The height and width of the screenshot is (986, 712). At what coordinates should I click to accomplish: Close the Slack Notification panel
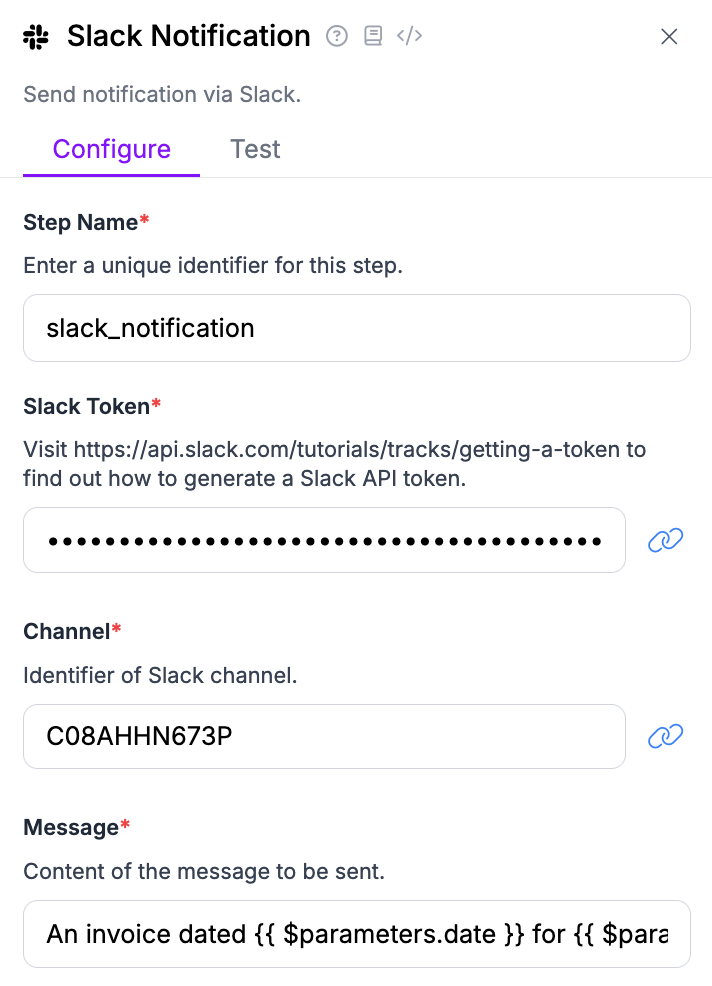pyautogui.click(x=669, y=37)
